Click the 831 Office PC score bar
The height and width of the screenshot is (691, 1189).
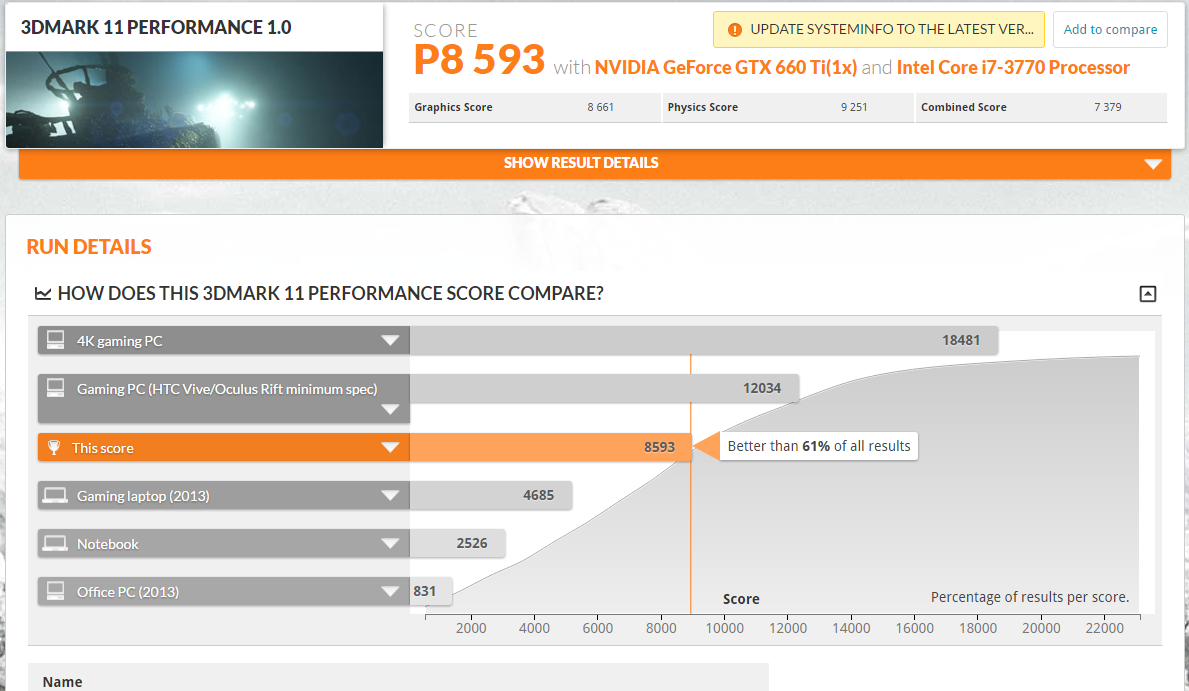(431, 591)
